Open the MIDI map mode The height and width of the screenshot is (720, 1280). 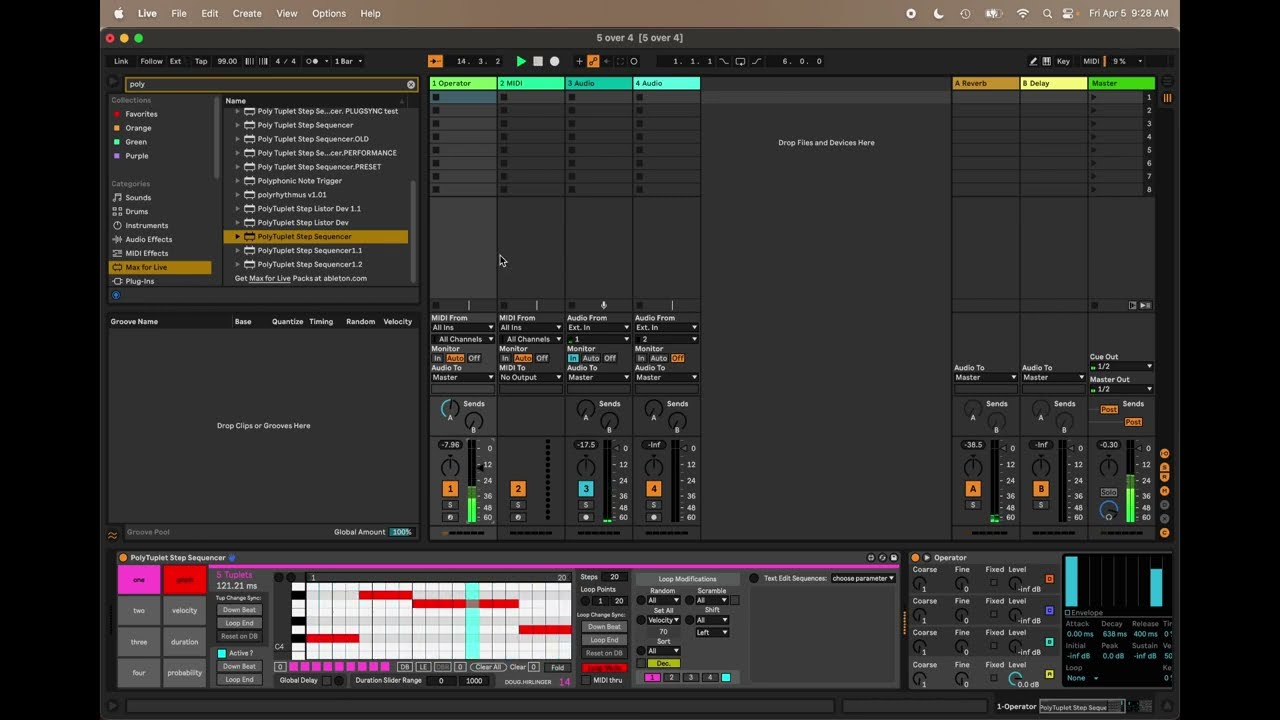(x=1091, y=61)
